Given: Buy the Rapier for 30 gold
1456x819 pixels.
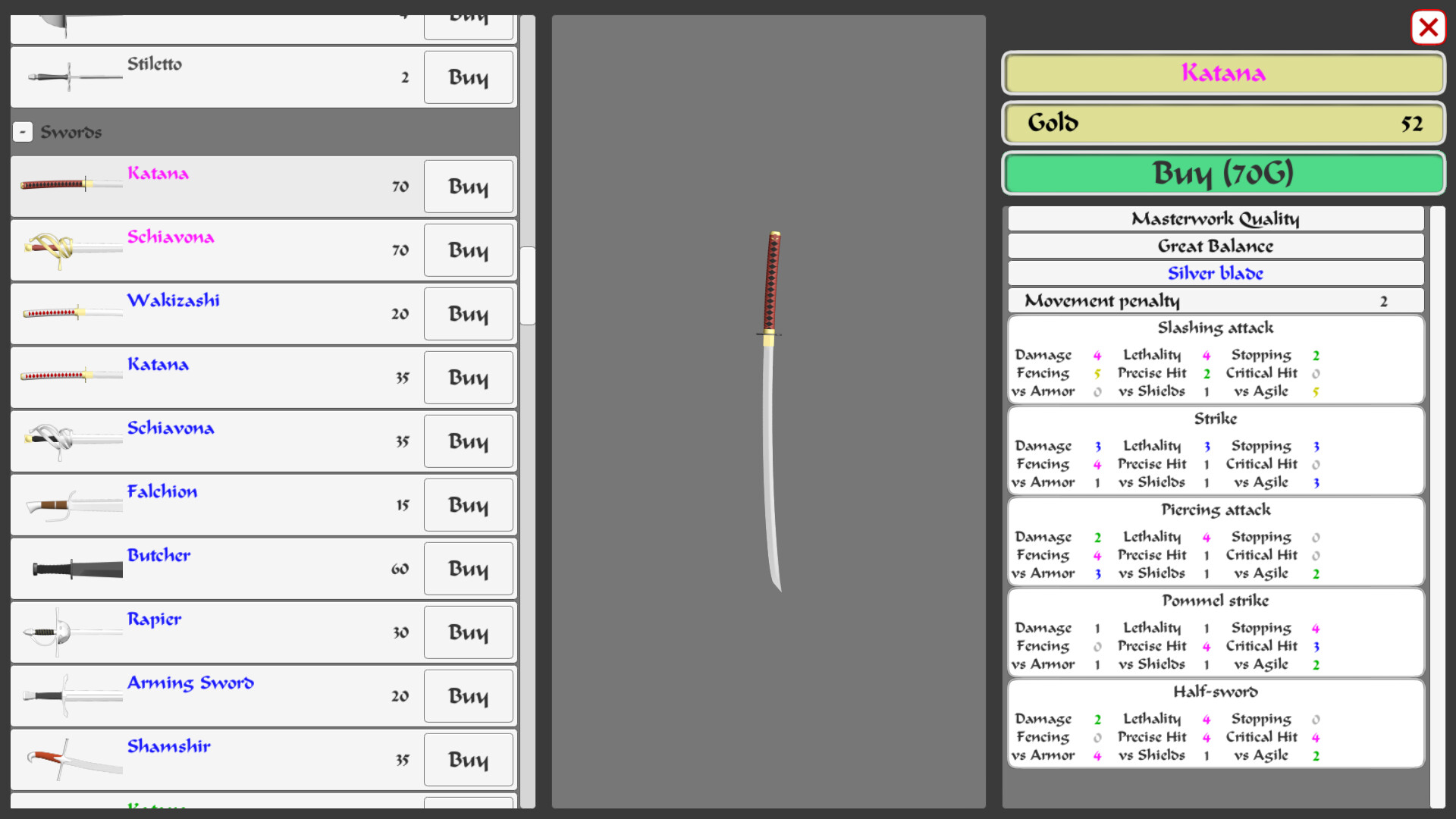Looking at the screenshot, I should 468,632.
